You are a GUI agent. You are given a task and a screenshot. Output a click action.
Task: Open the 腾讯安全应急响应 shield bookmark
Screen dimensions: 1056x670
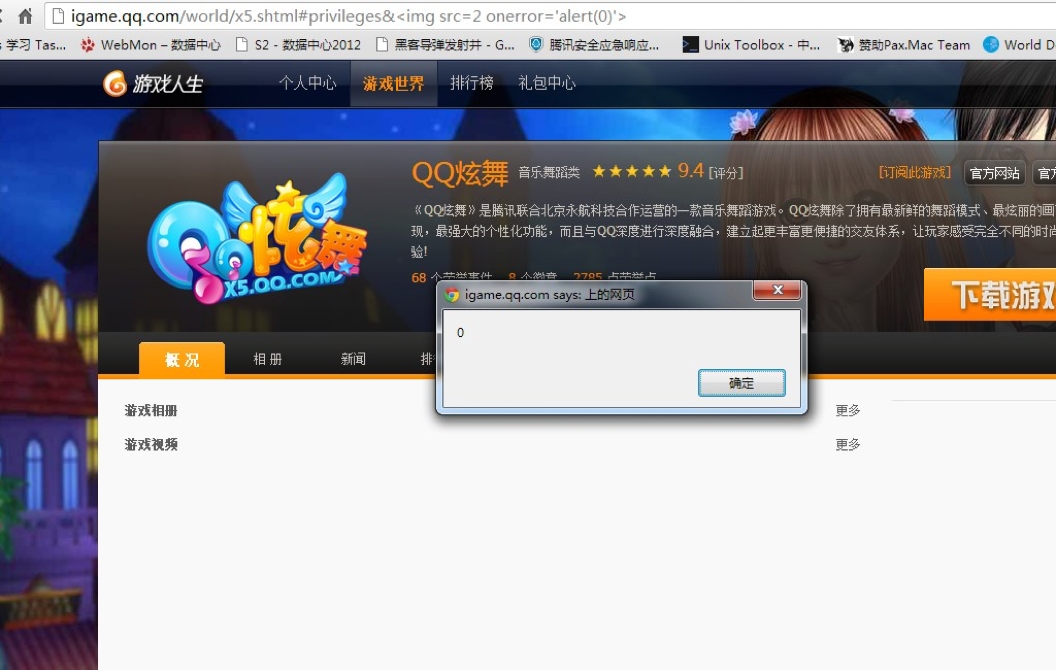[x=594, y=45]
